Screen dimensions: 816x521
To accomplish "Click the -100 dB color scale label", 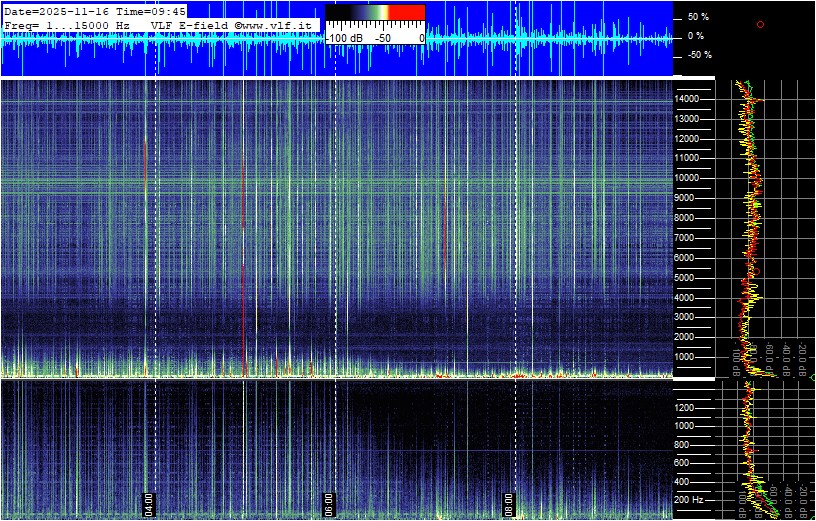I will click(346, 37).
